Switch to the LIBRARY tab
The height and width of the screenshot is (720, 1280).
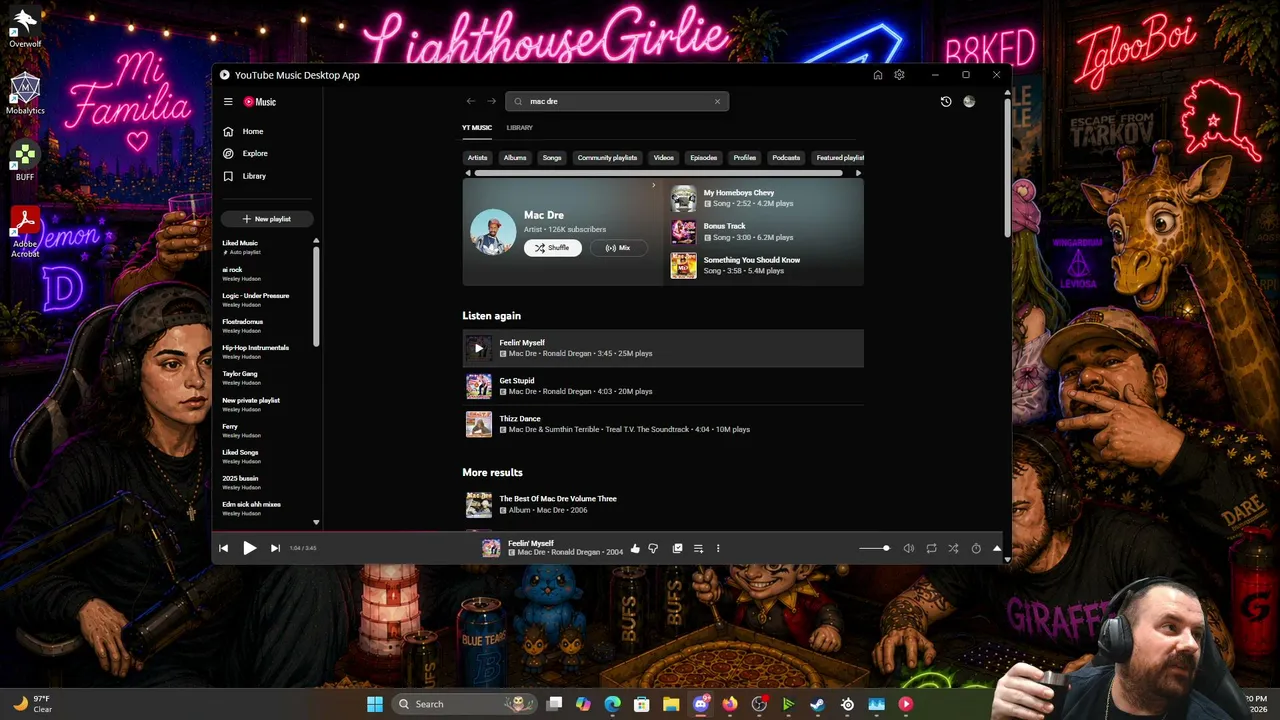point(519,128)
